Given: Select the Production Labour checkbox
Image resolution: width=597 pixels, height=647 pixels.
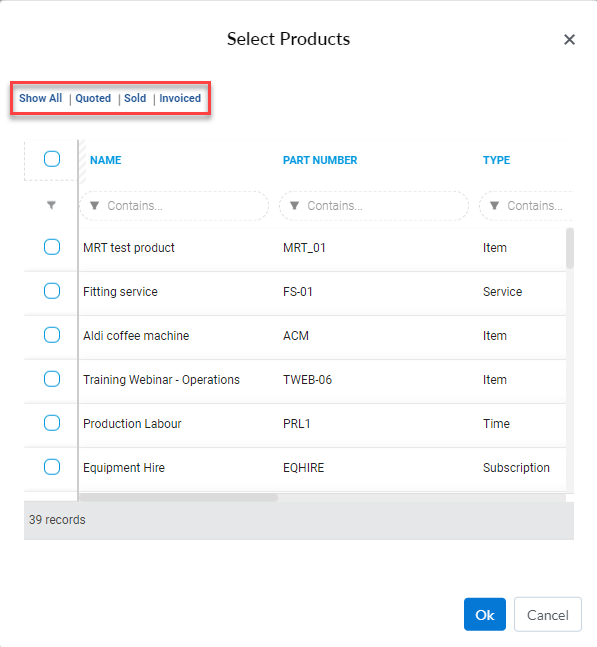Looking at the screenshot, I should tap(52, 423).
